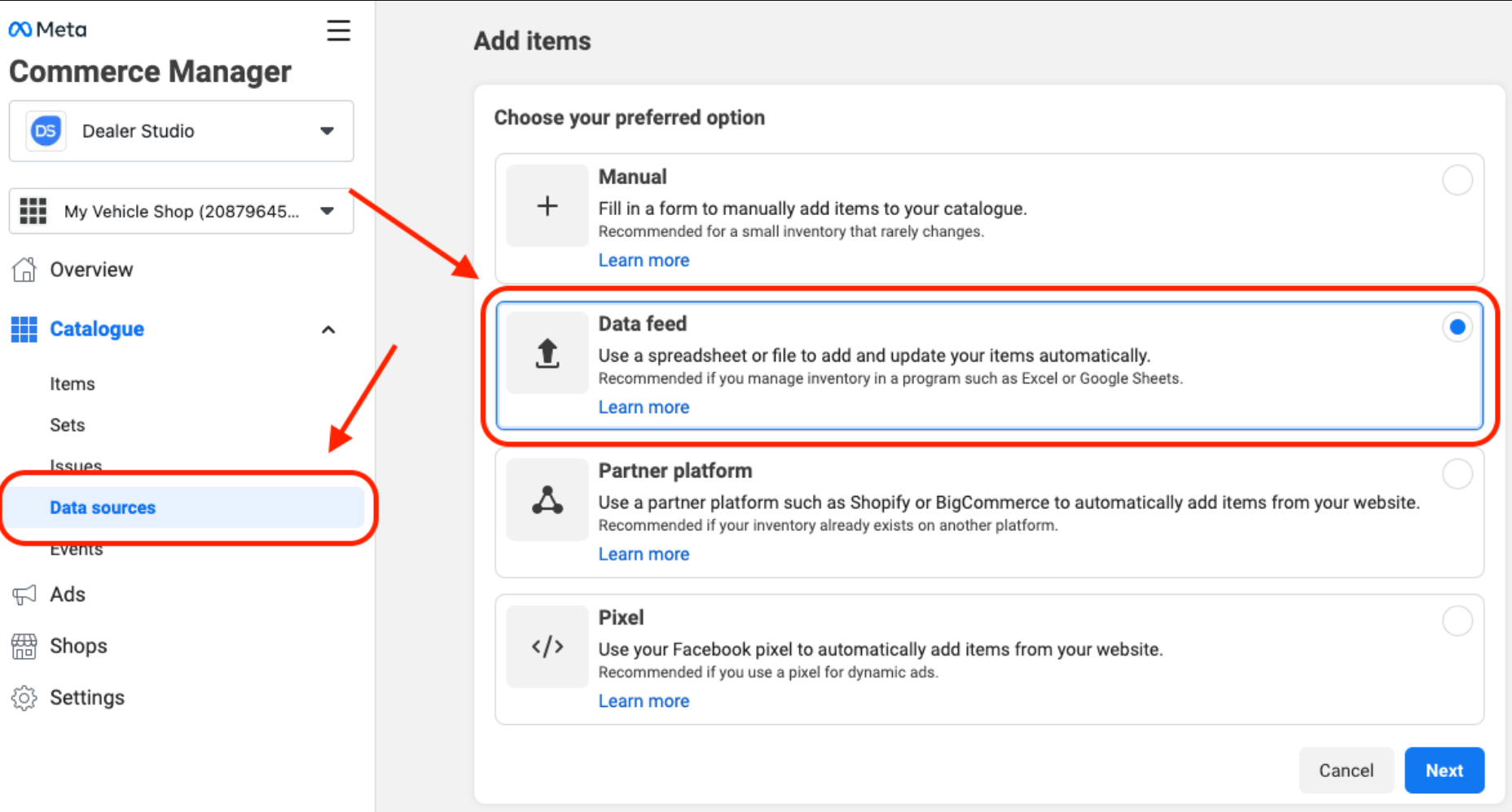Click the Overview house icon
1512x812 pixels.
tap(24, 270)
